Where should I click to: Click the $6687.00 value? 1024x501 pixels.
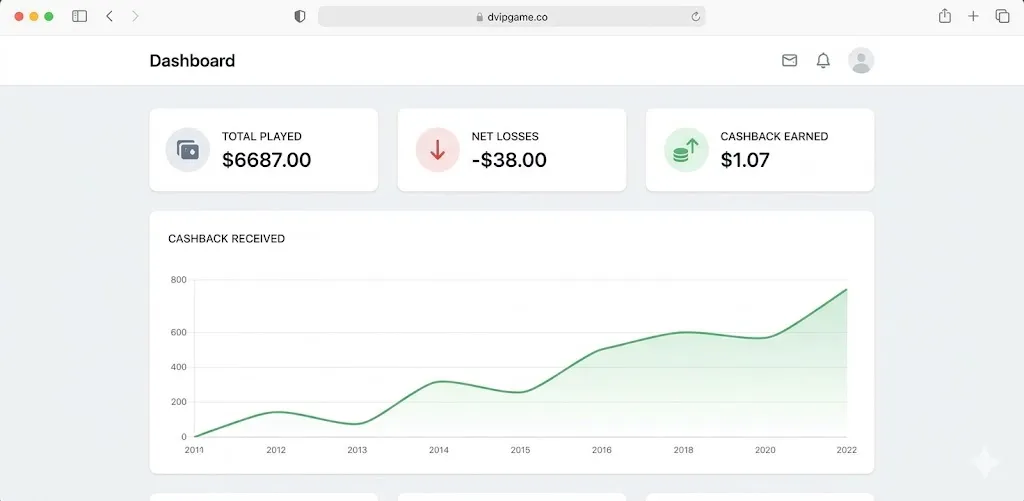[266, 160]
